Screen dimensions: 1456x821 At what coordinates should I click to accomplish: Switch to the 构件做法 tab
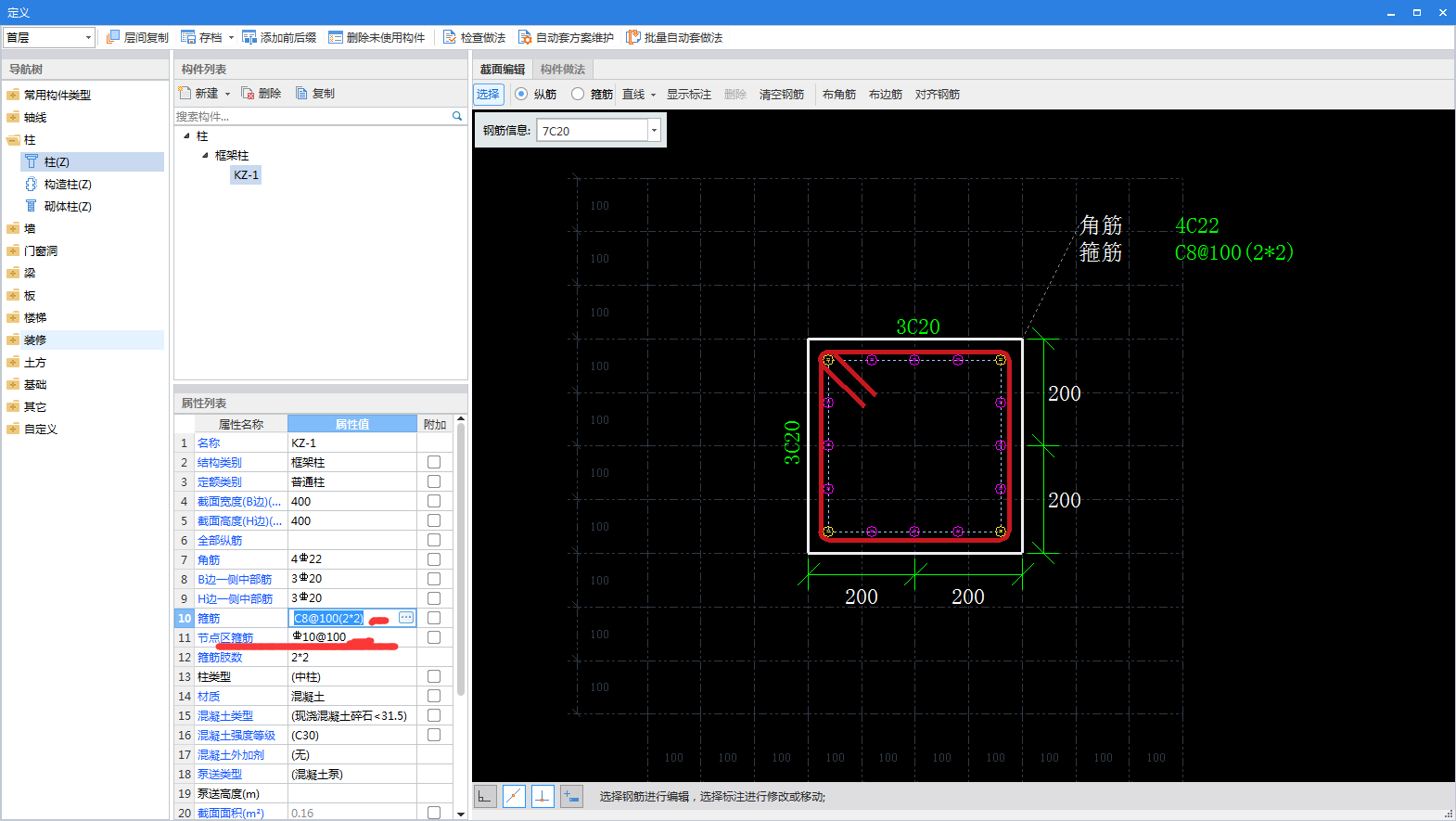[x=563, y=70]
